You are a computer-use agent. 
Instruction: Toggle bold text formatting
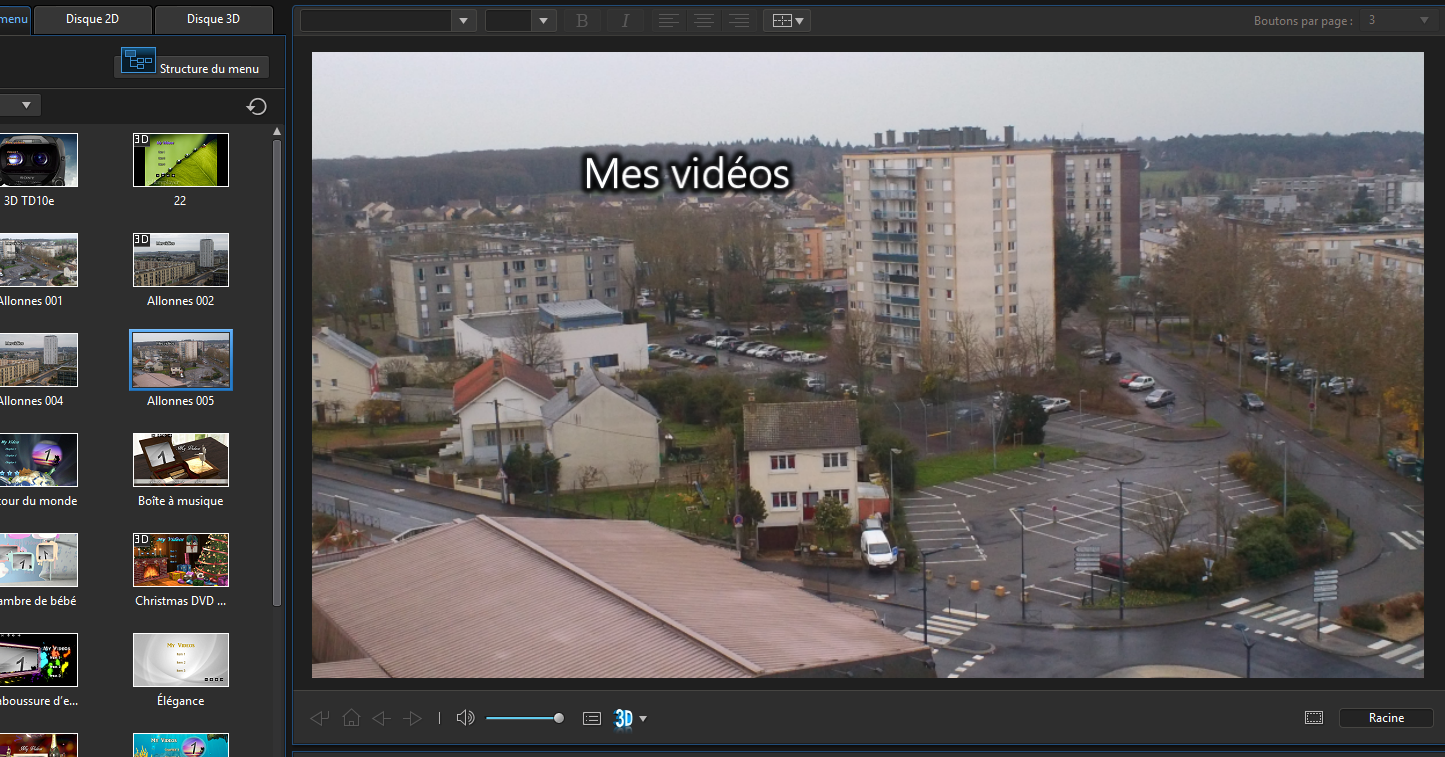(583, 21)
